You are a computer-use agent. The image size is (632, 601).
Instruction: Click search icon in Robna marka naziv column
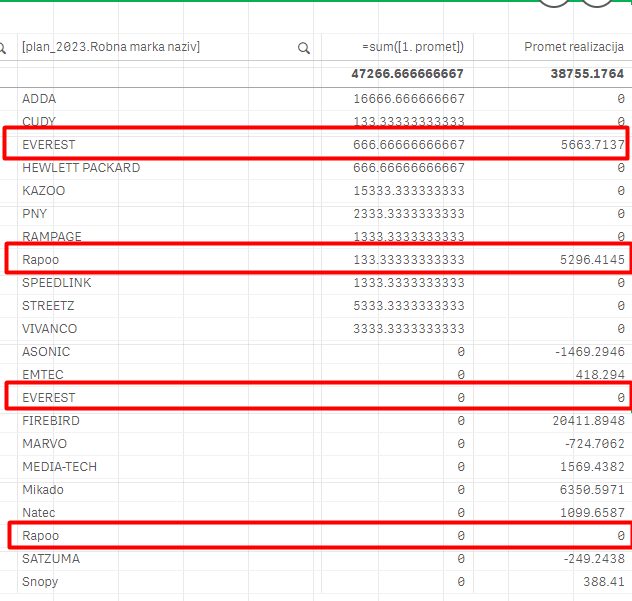[x=303, y=48]
